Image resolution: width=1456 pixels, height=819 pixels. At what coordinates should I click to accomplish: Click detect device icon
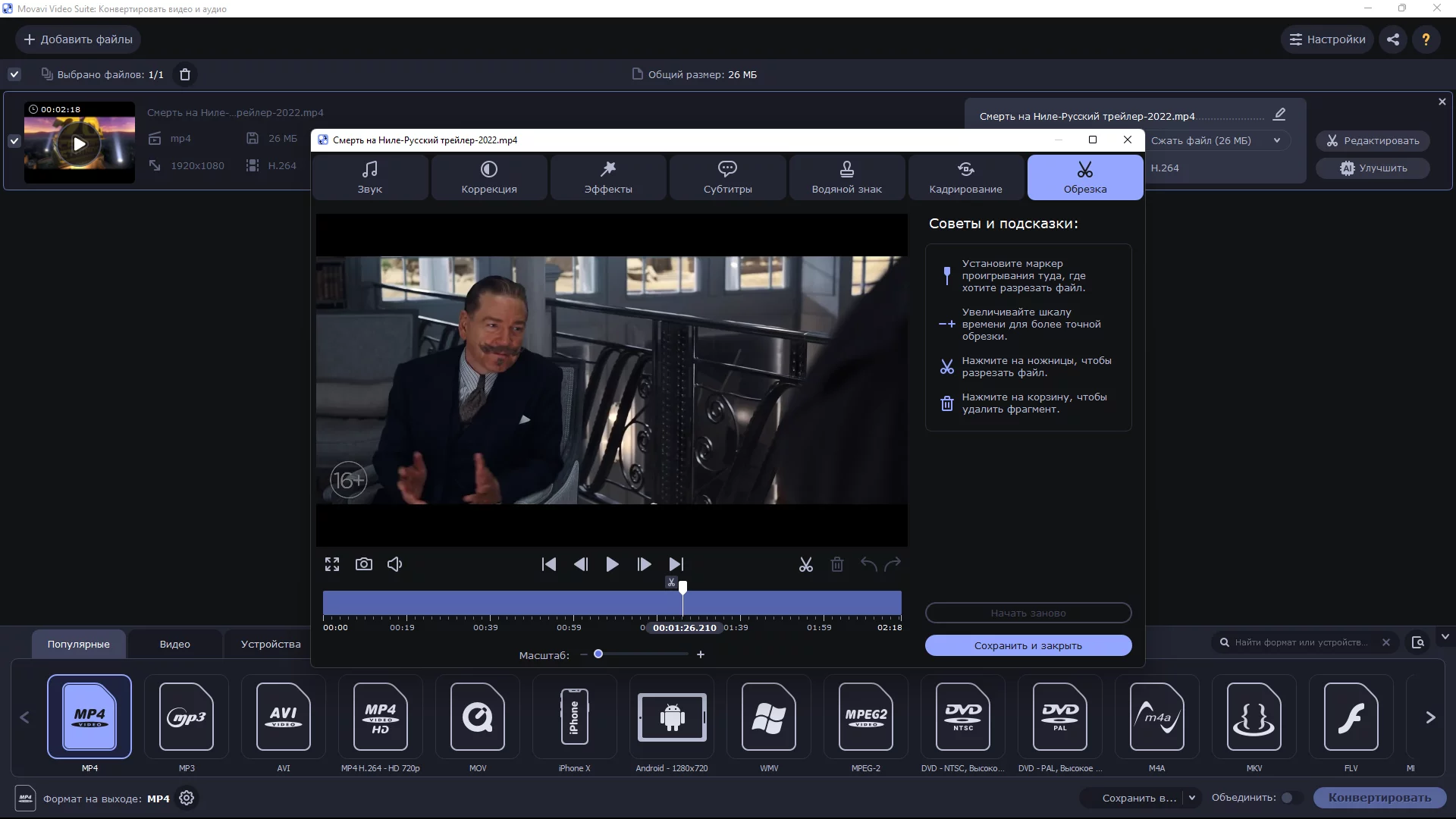coord(1418,642)
